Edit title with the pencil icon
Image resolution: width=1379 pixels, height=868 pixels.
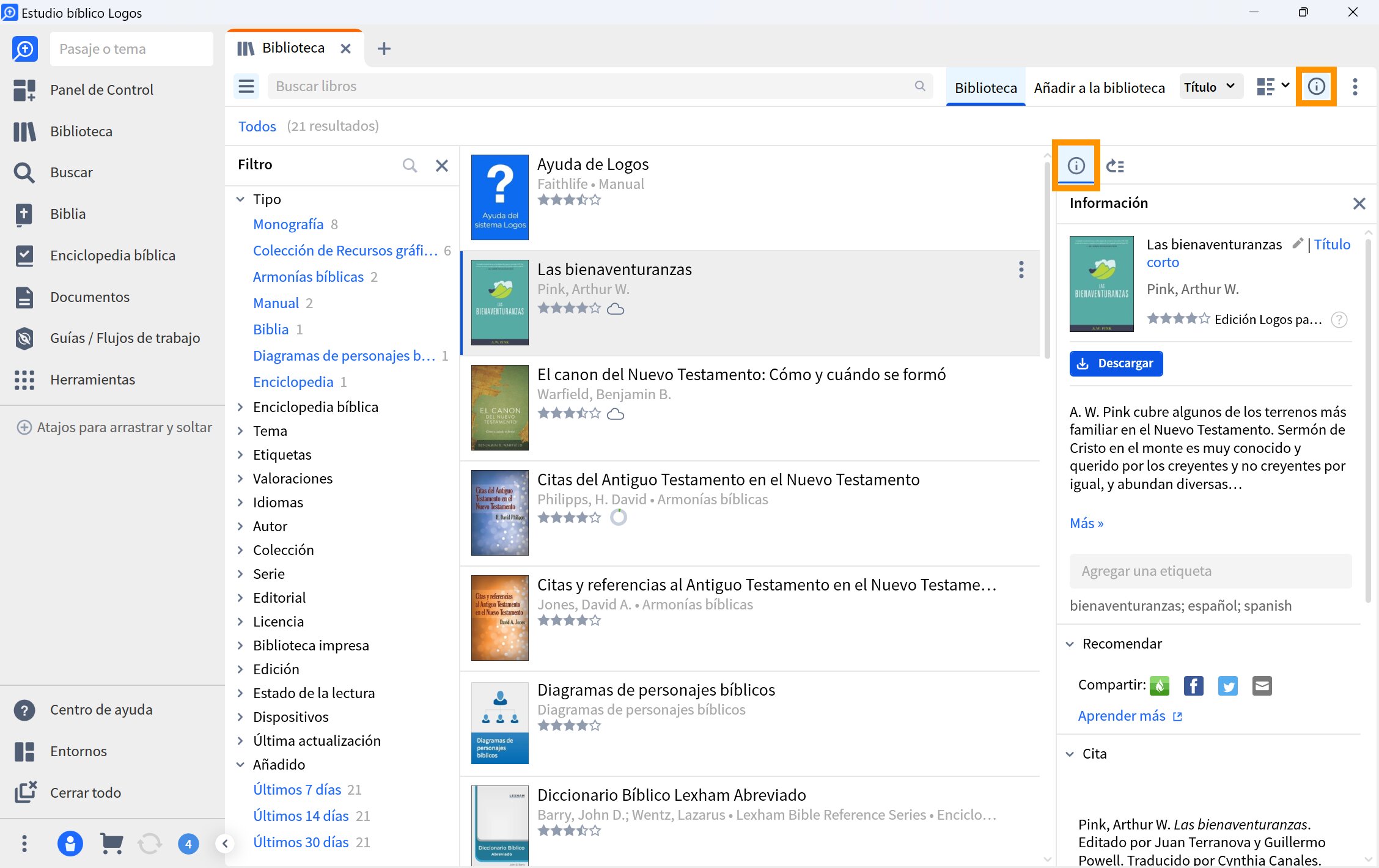click(1298, 243)
